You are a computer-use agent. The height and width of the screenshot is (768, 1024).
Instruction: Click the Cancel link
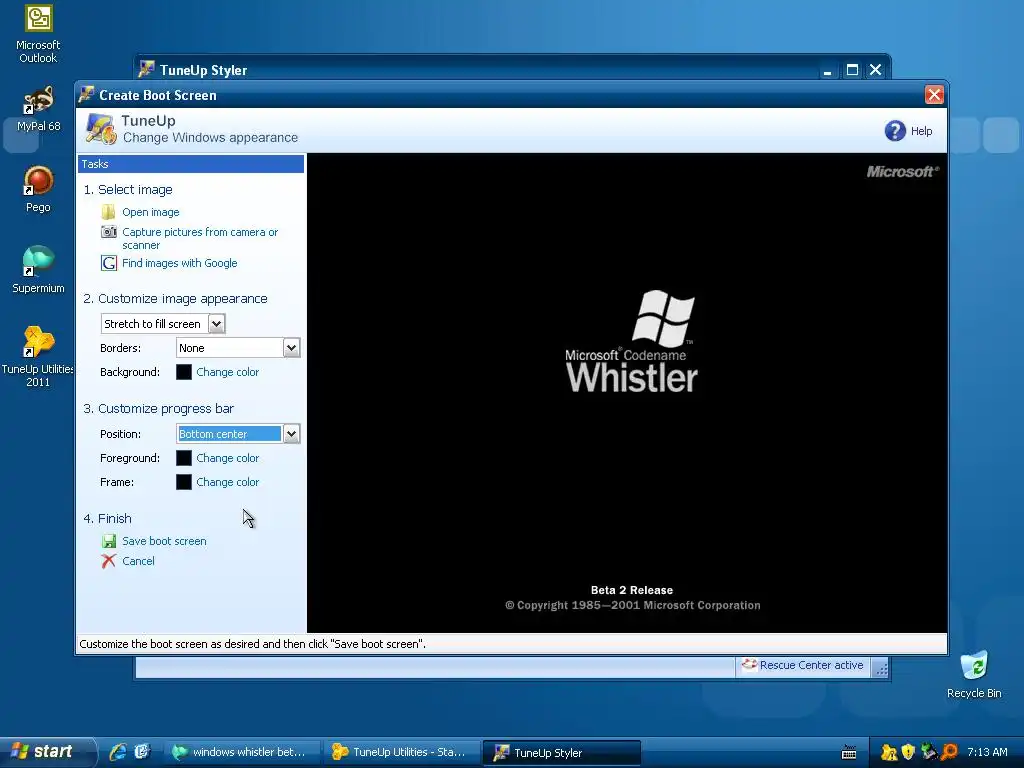[x=138, y=561]
